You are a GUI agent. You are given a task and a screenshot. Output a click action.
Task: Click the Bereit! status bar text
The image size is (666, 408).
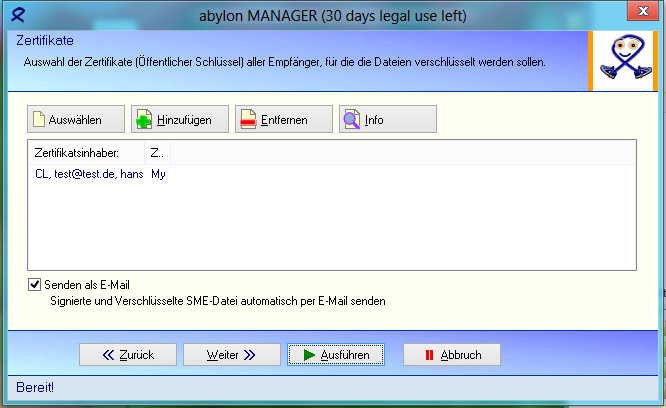(36, 387)
